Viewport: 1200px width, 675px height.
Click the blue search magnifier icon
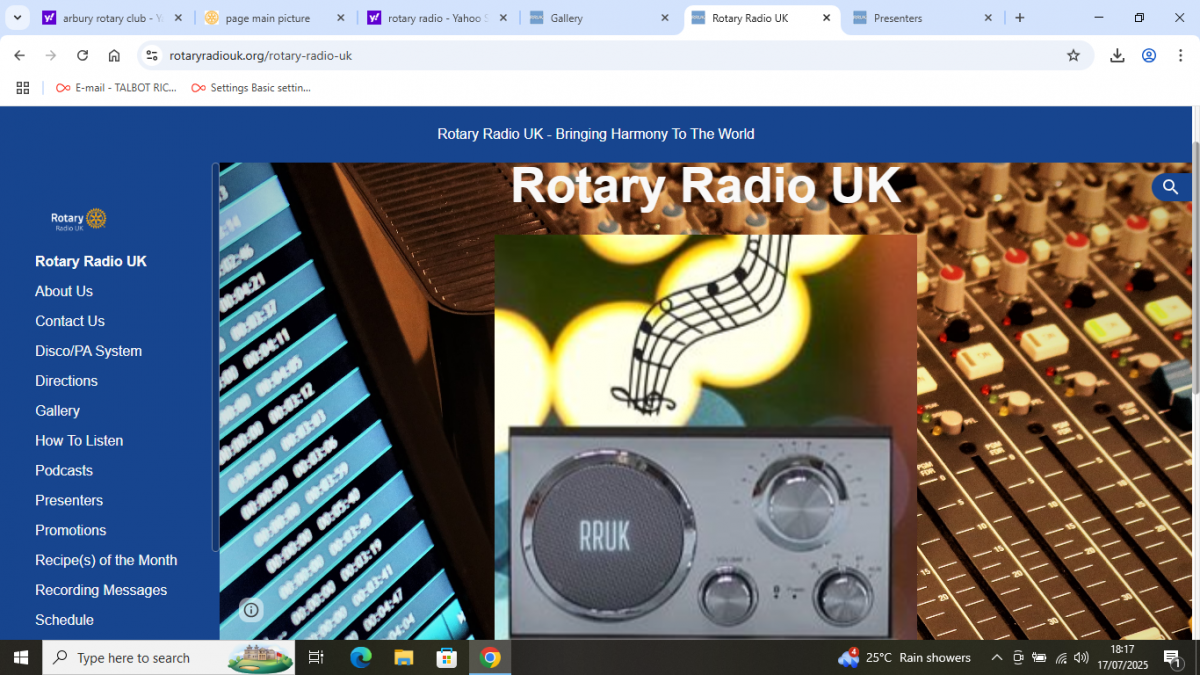1170,187
